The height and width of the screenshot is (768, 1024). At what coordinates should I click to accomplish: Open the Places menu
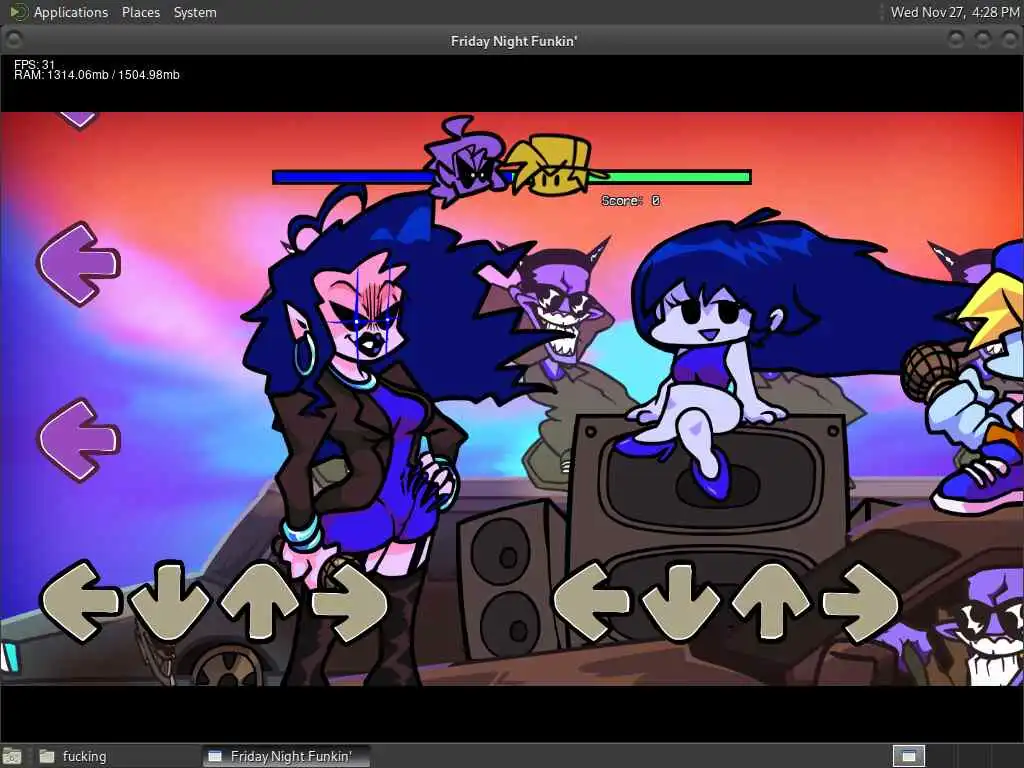(140, 12)
